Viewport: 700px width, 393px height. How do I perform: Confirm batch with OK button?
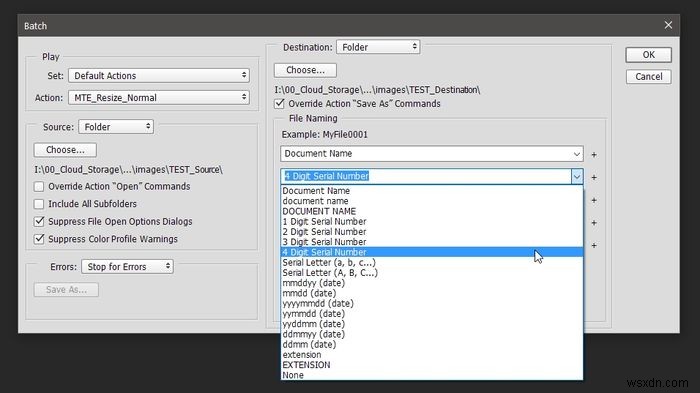[648, 54]
